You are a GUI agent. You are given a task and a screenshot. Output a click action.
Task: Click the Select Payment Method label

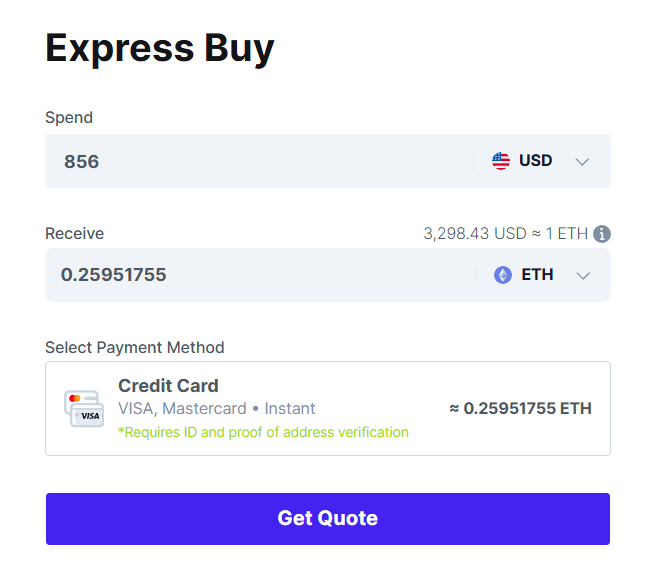[135, 348]
